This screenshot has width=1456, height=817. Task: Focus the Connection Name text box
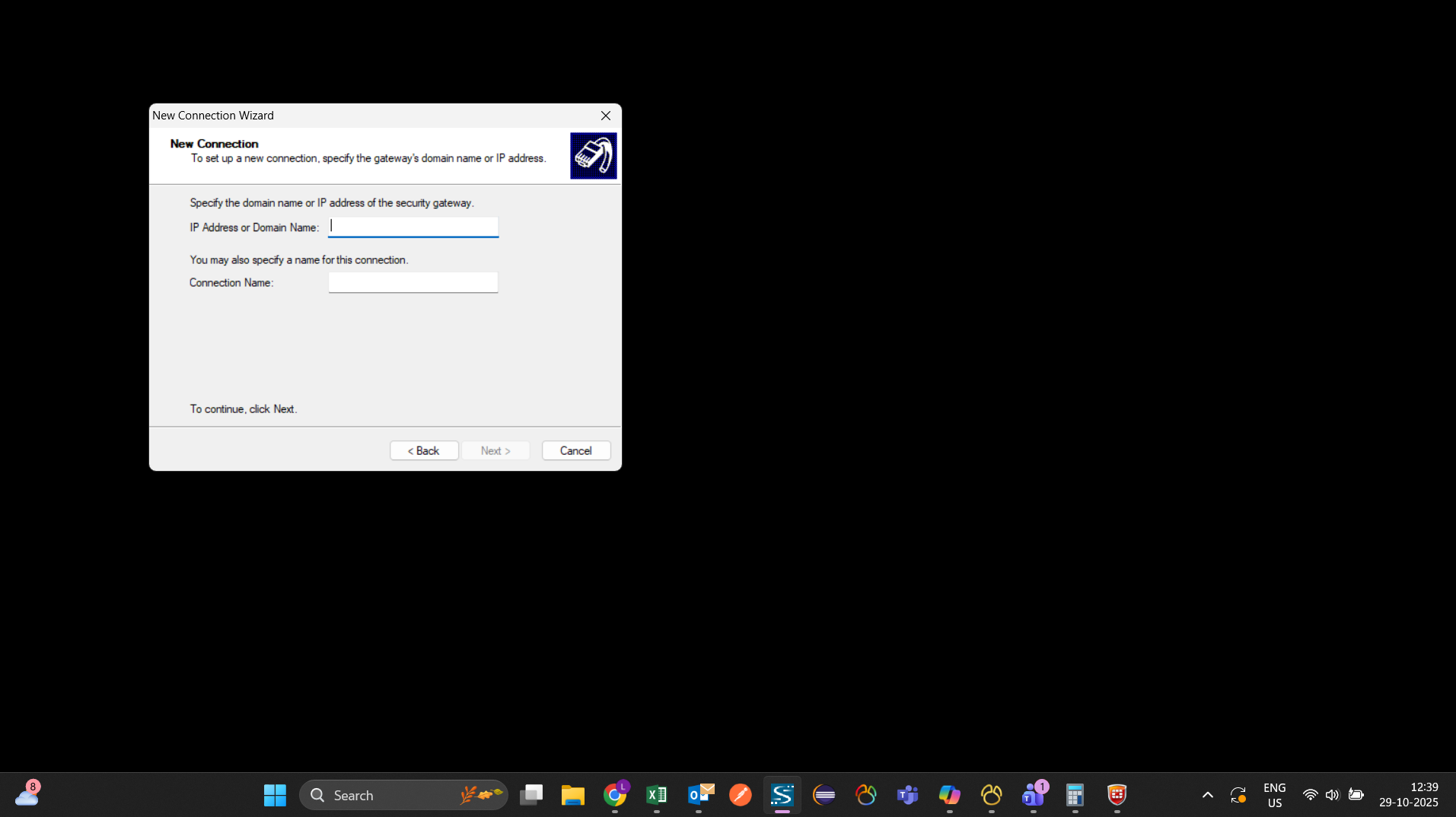(413, 282)
